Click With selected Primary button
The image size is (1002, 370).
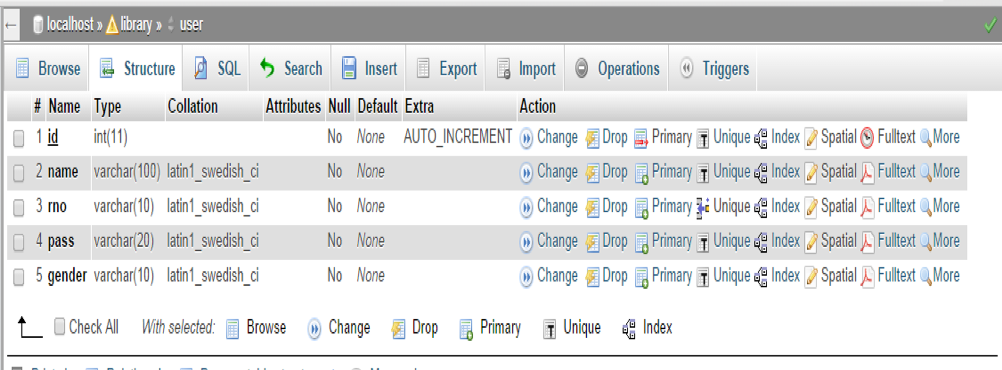coord(490,328)
